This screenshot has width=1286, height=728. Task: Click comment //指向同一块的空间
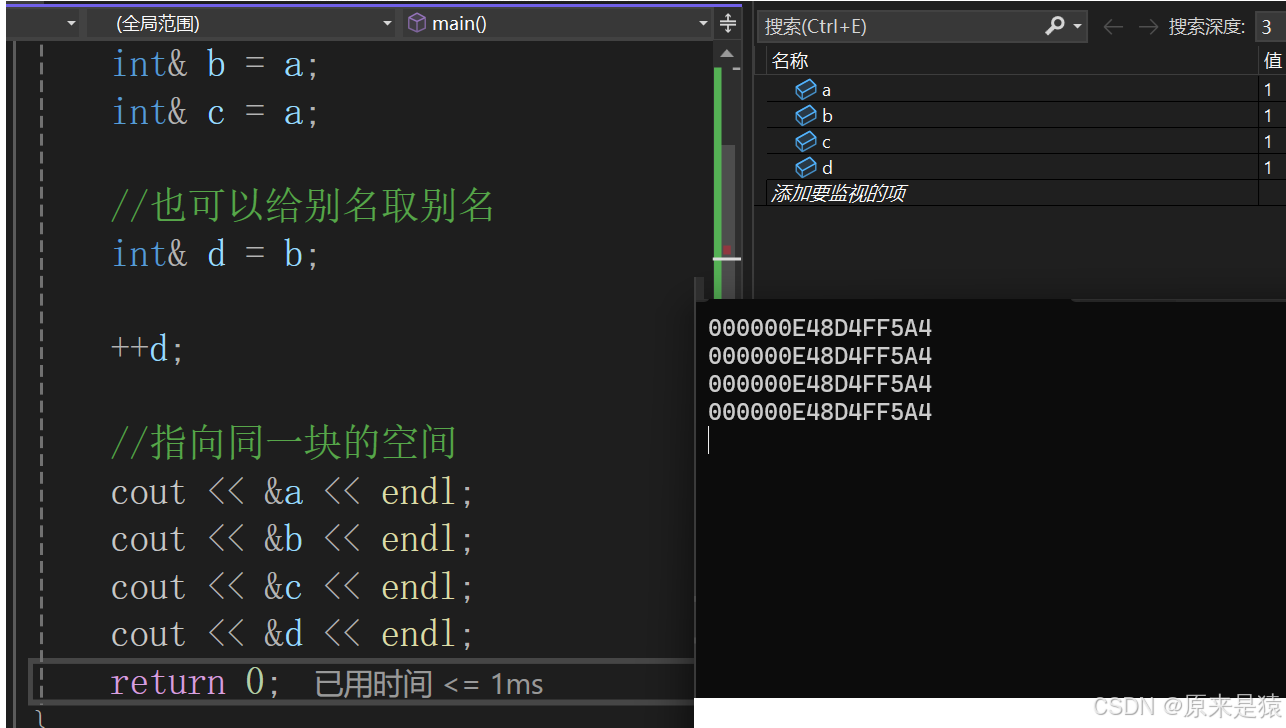pyautogui.click(x=284, y=444)
